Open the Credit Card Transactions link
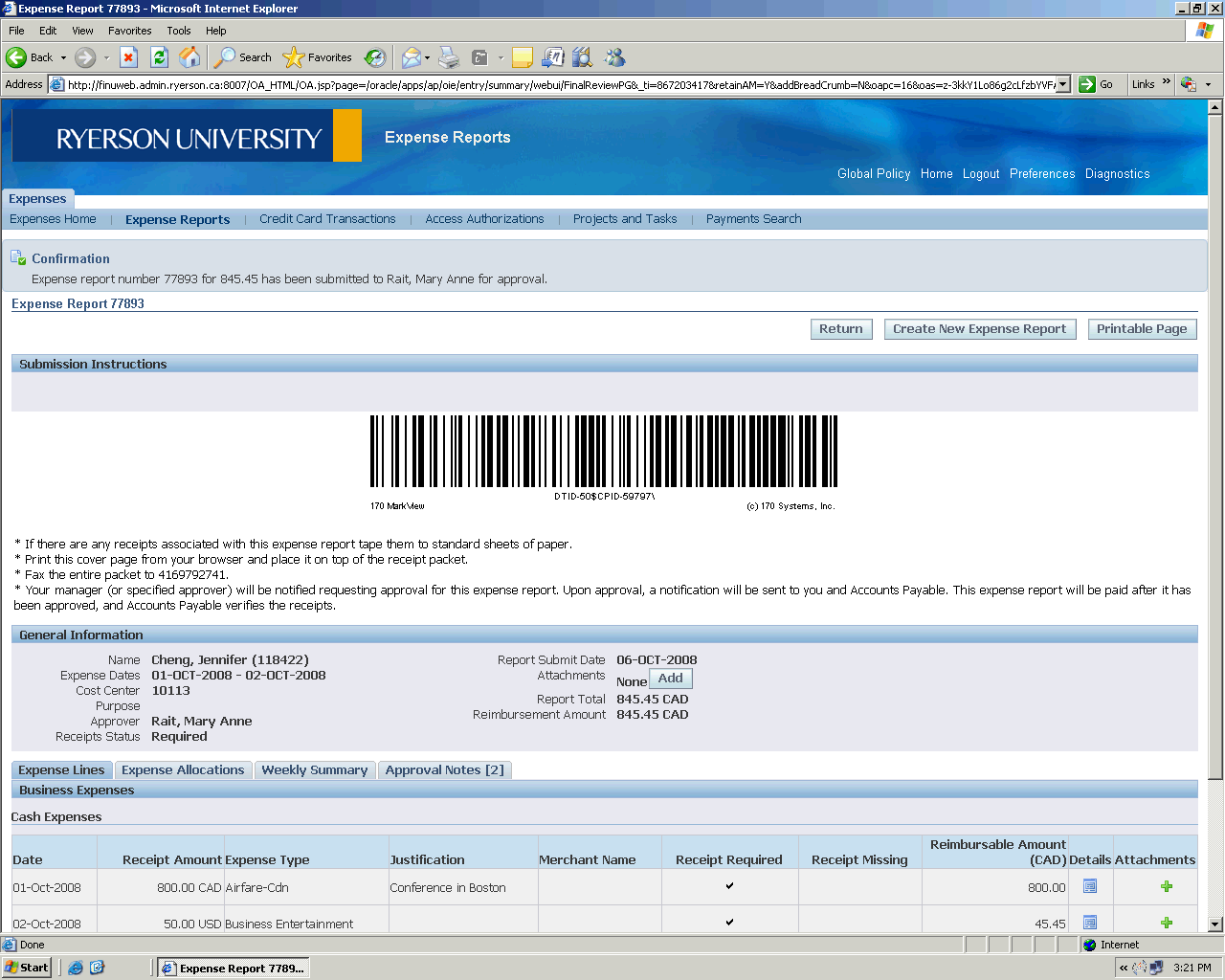The height and width of the screenshot is (980, 1225). tap(327, 219)
